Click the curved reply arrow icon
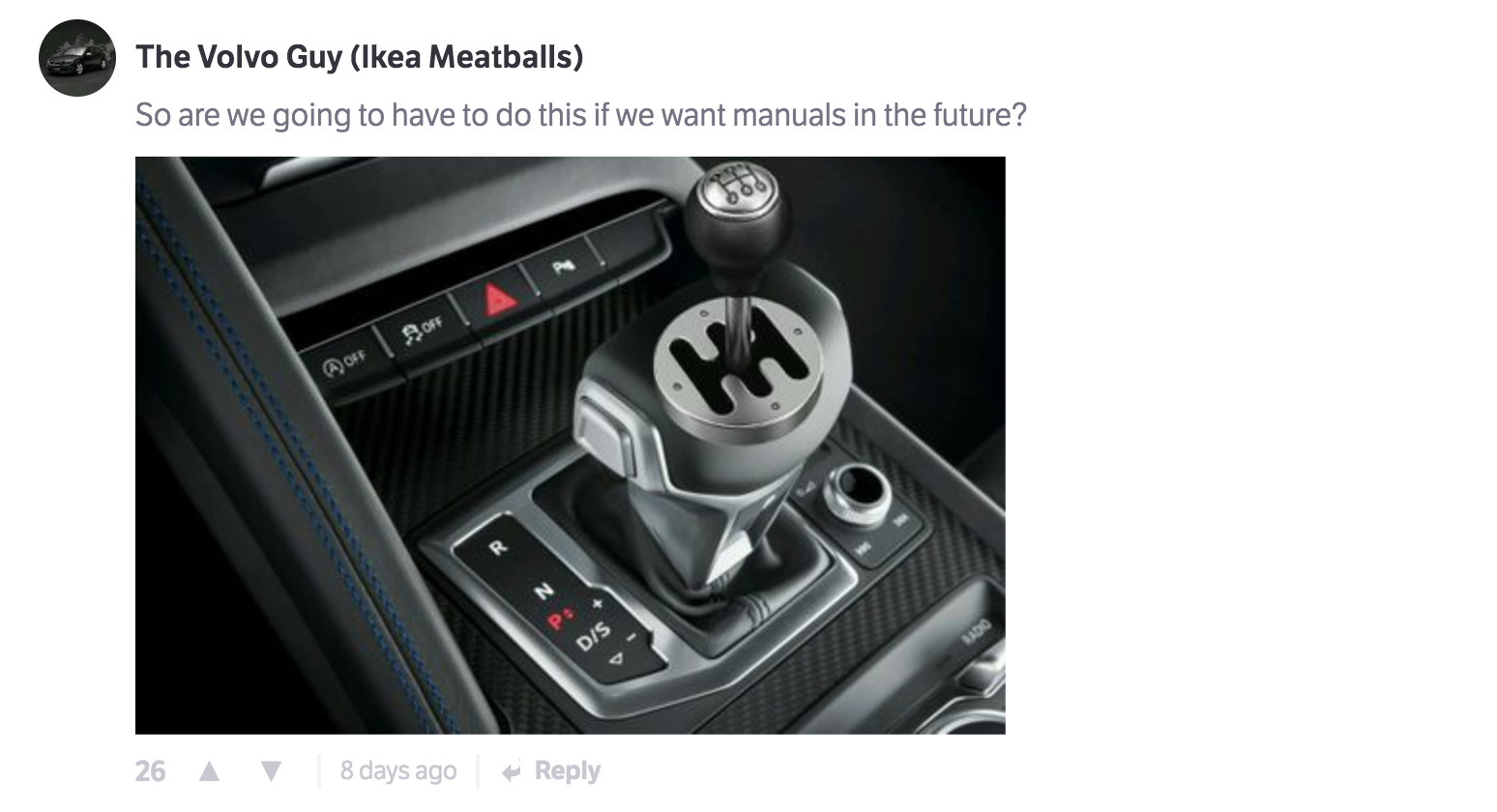 click(513, 772)
